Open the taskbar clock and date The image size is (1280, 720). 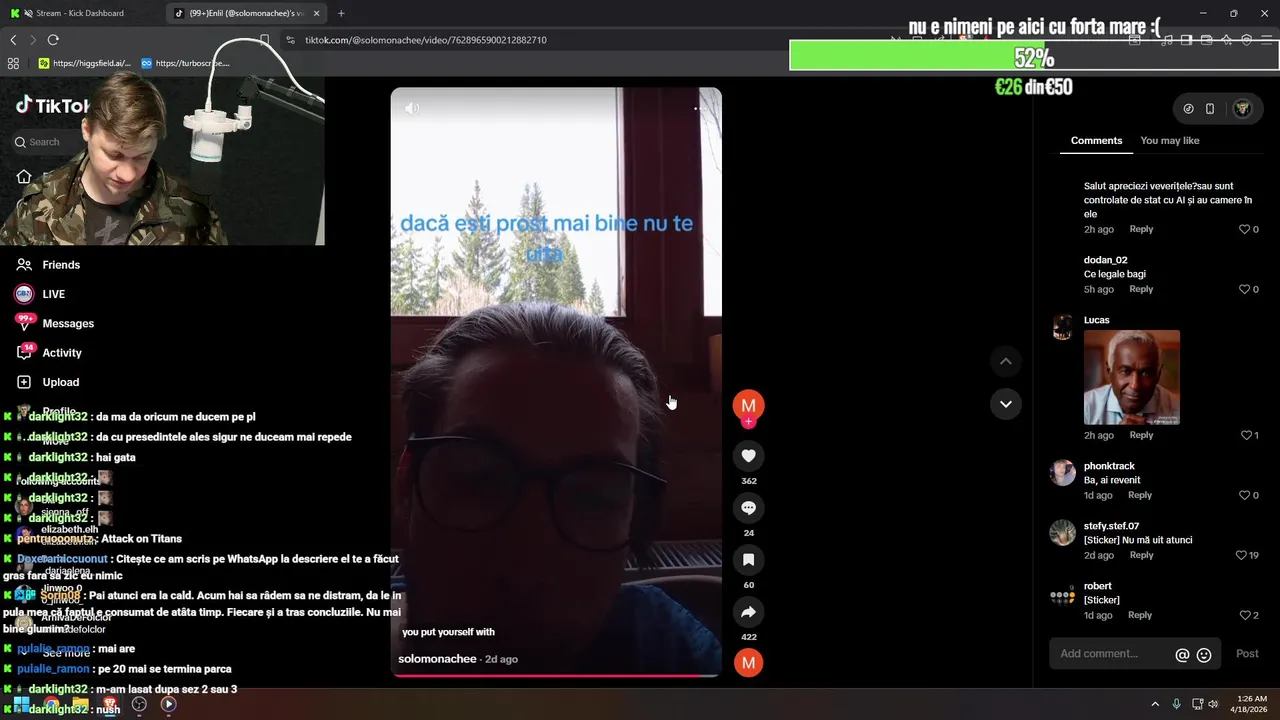tap(1251, 704)
